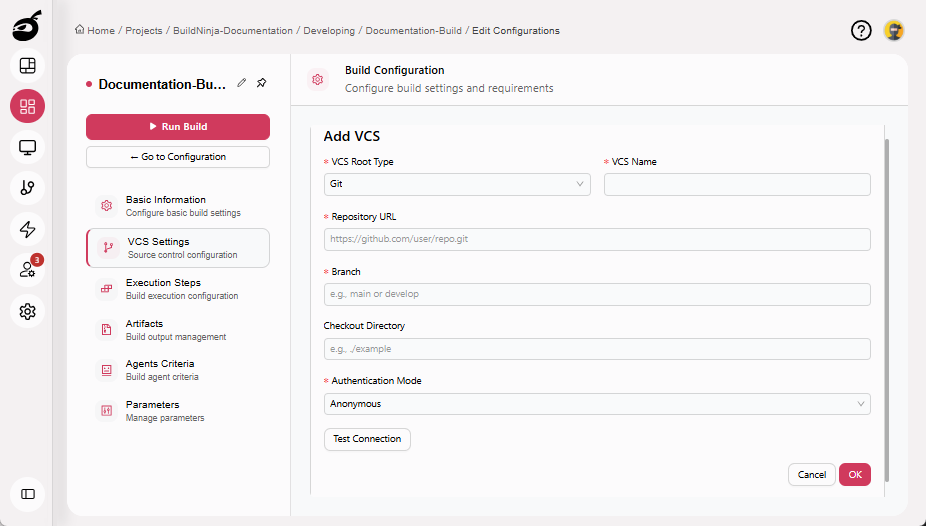
Task: Open the VCS Root Type dropdown
Action: click(x=457, y=184)
